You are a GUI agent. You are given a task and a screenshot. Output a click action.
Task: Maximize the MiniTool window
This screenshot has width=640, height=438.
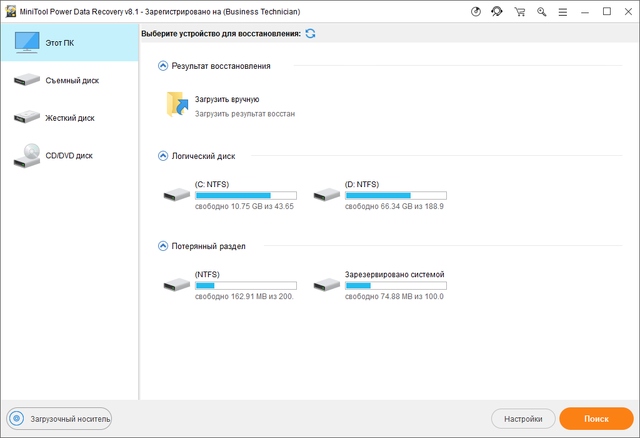(607, 11)
